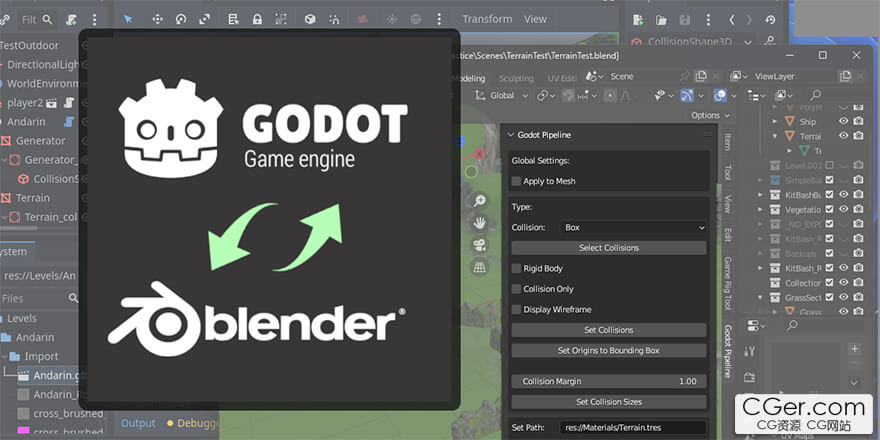Open Global transform orientation dropdown
The width and height of the screenshot is (880, 440).
[x=502, y=95]
